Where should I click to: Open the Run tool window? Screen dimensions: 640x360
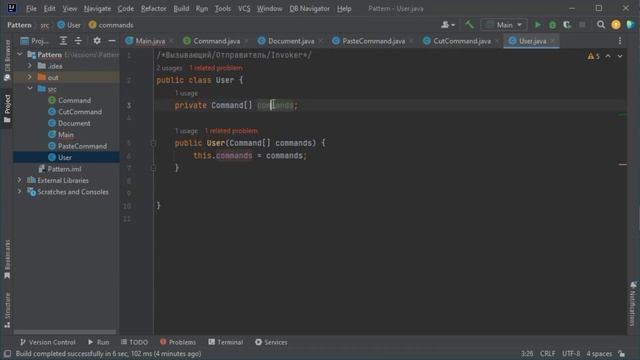point(98,342)
